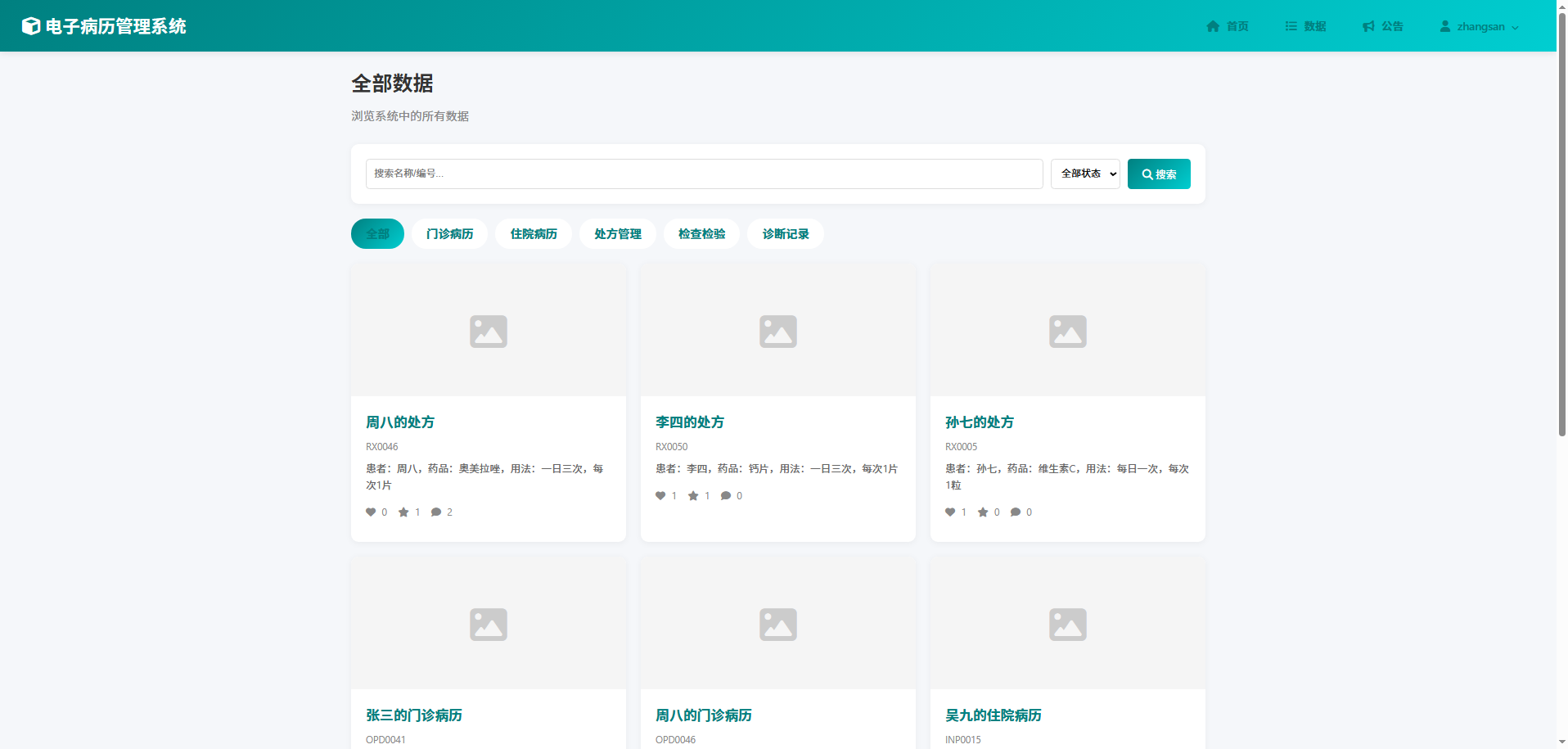Select the 住院病历 filter tab
The width and height of the screenshot is (1568, 749).
[x=534, y=233]
